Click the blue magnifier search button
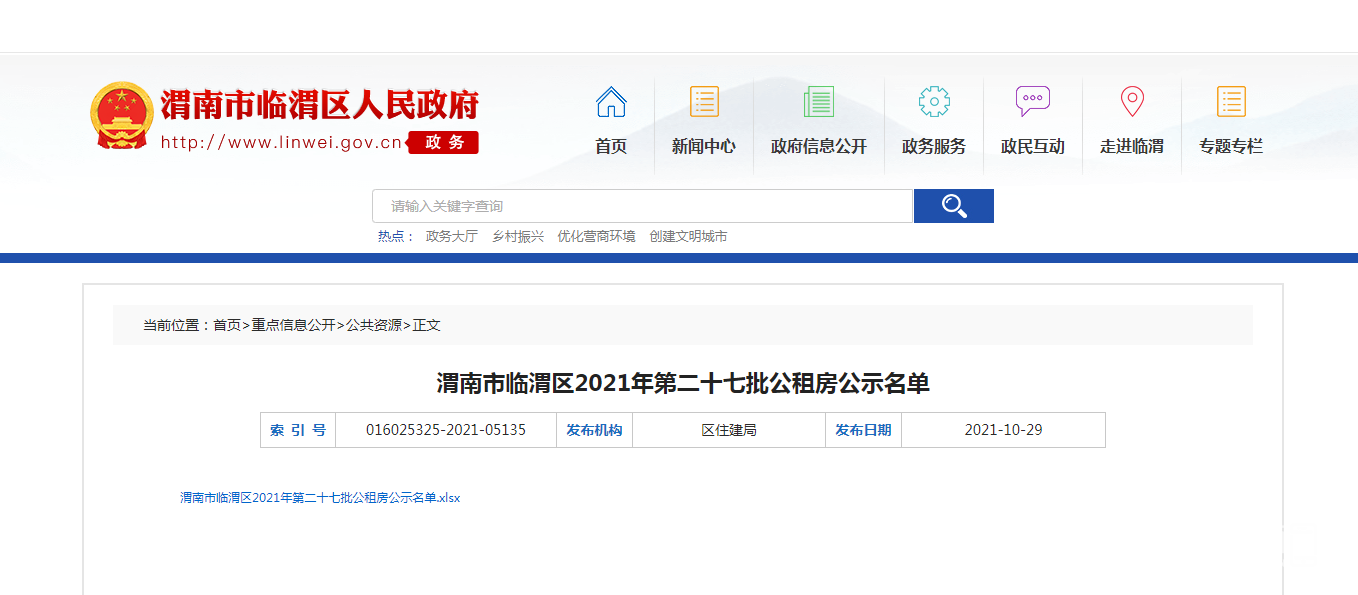 [953, 206]
